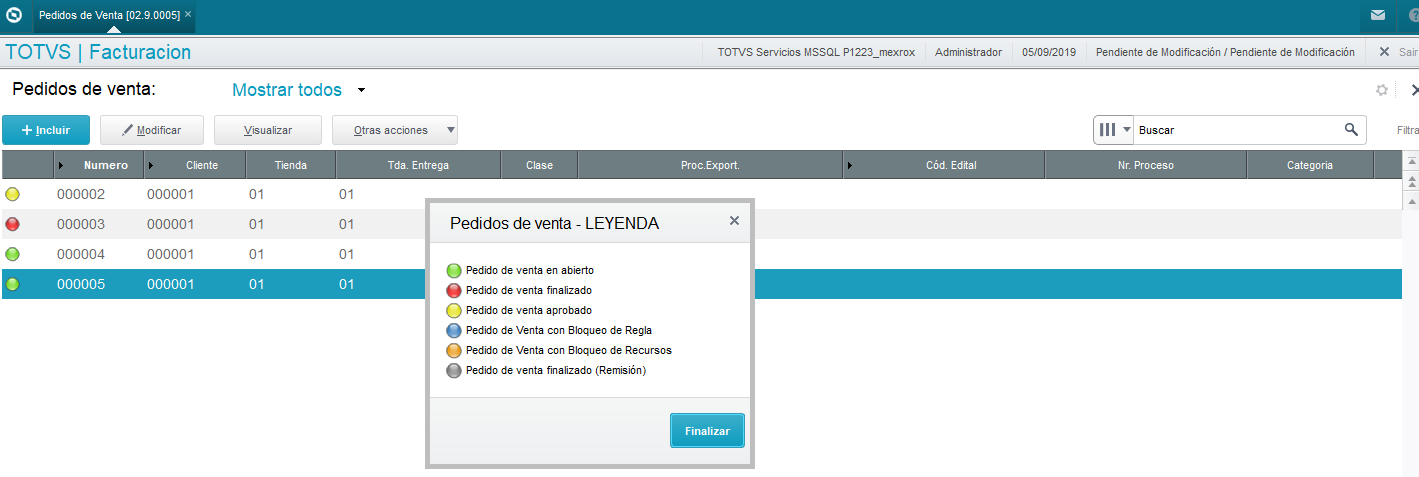Select order number 000004 cell
This screenshot has height=477, width=1419.
[x=81, y=254]
